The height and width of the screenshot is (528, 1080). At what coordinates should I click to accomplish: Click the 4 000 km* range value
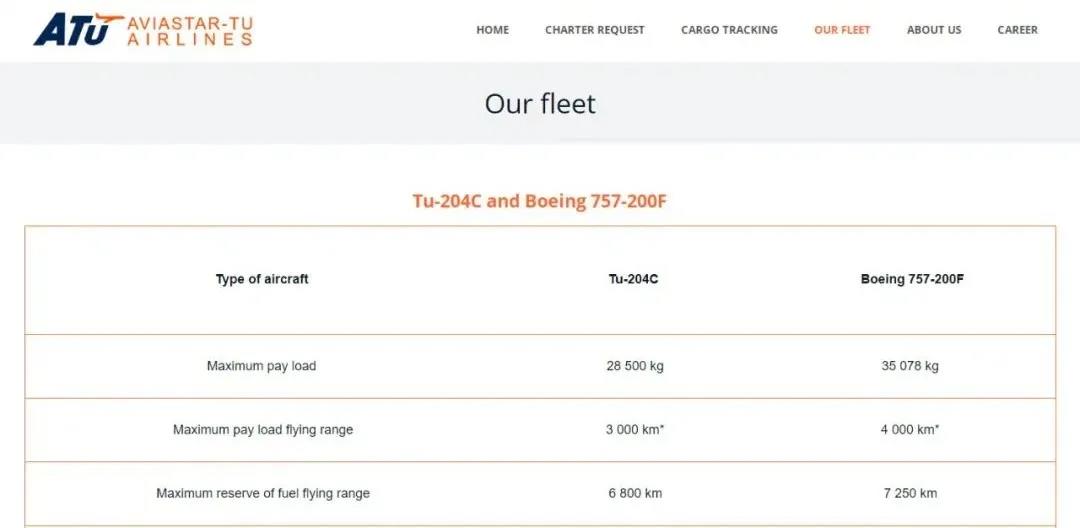(910, 430)
